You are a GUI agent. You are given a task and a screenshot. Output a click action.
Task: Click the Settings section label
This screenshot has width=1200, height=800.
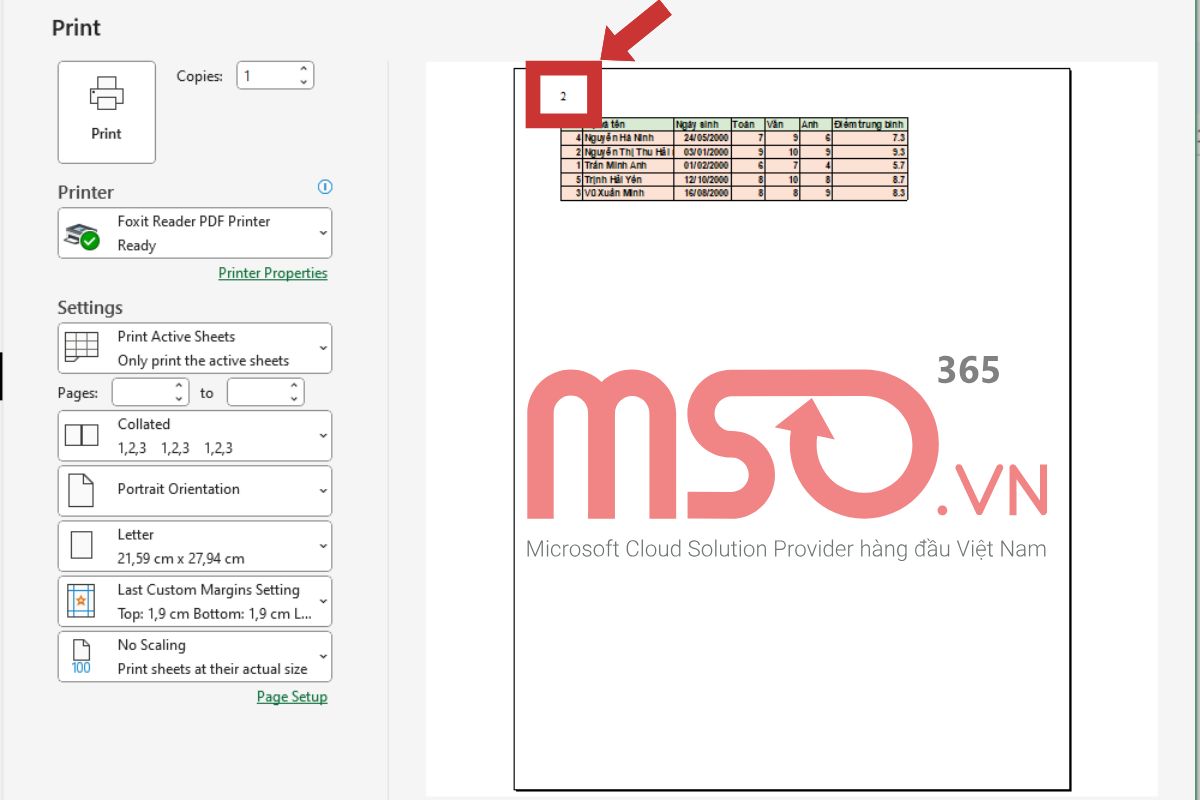(x=90, y=308)
